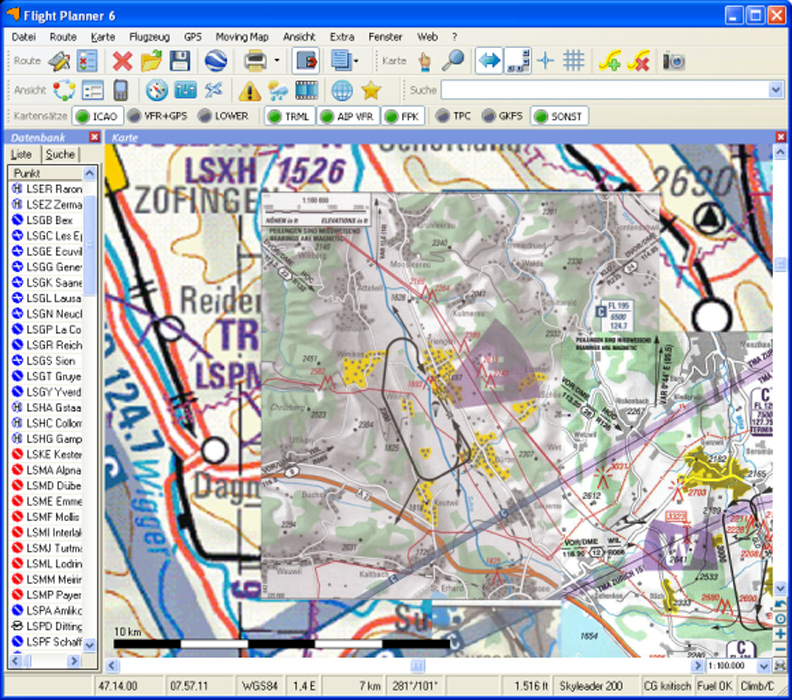Switch to the Suche tab
Image resolution: width=792 pixels, height=700 pixels.
coord(60,154)
